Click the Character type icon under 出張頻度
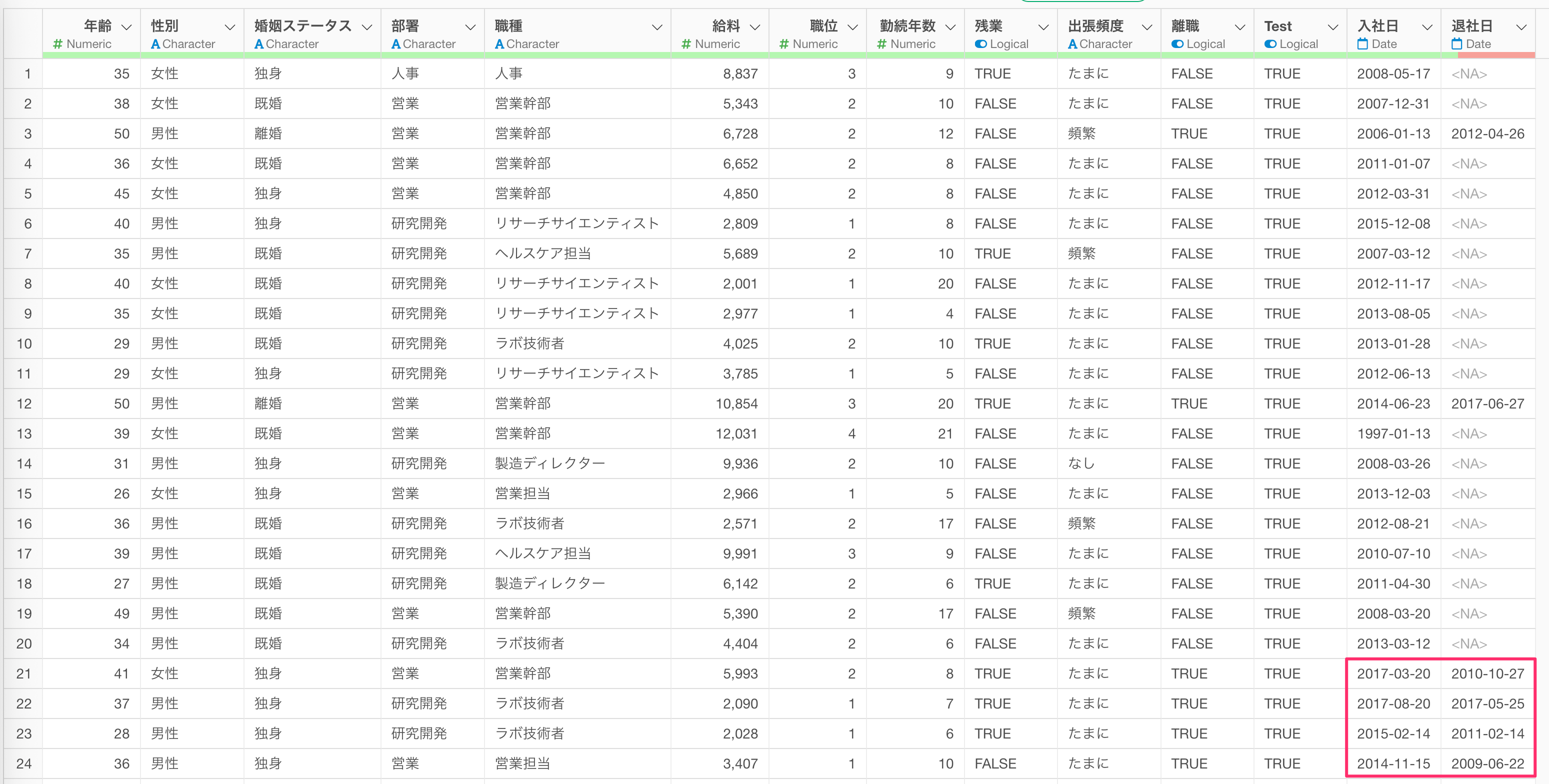Screen dimensions: 1549x784 click(x=1072, y=44)
